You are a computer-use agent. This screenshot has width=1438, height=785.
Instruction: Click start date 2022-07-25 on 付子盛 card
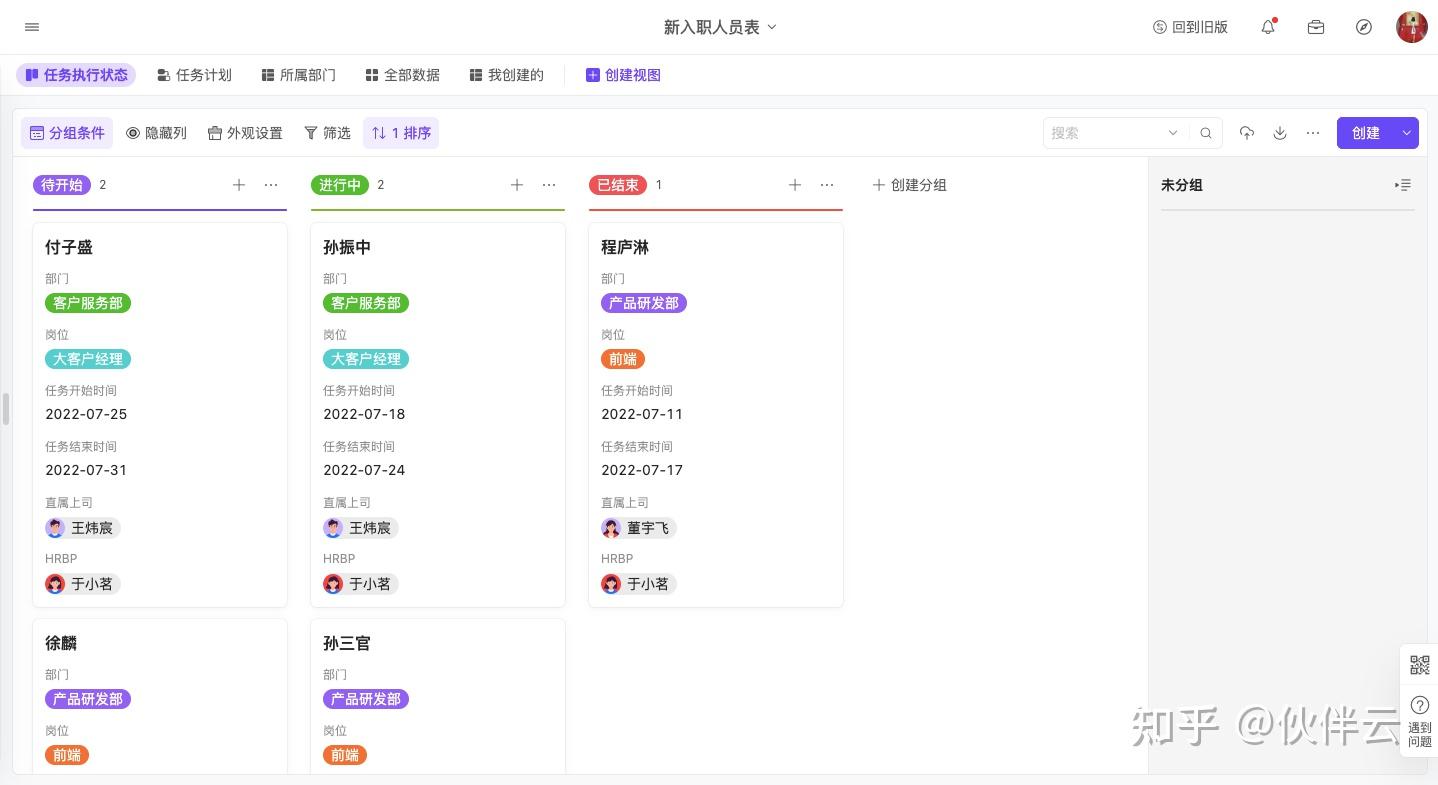click(86, 414)
